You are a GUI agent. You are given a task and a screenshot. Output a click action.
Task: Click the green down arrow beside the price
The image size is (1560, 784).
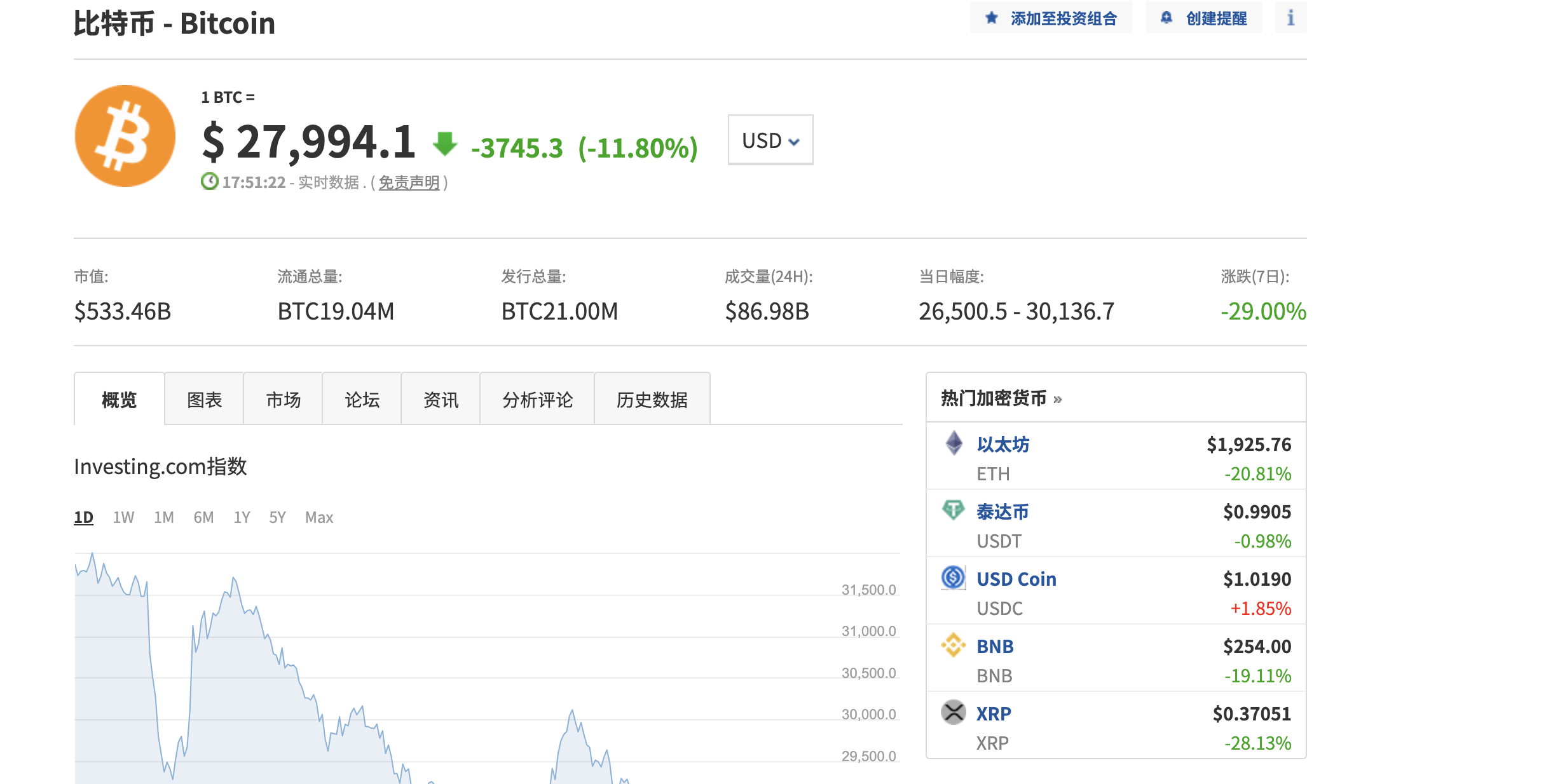click(445, 145)
